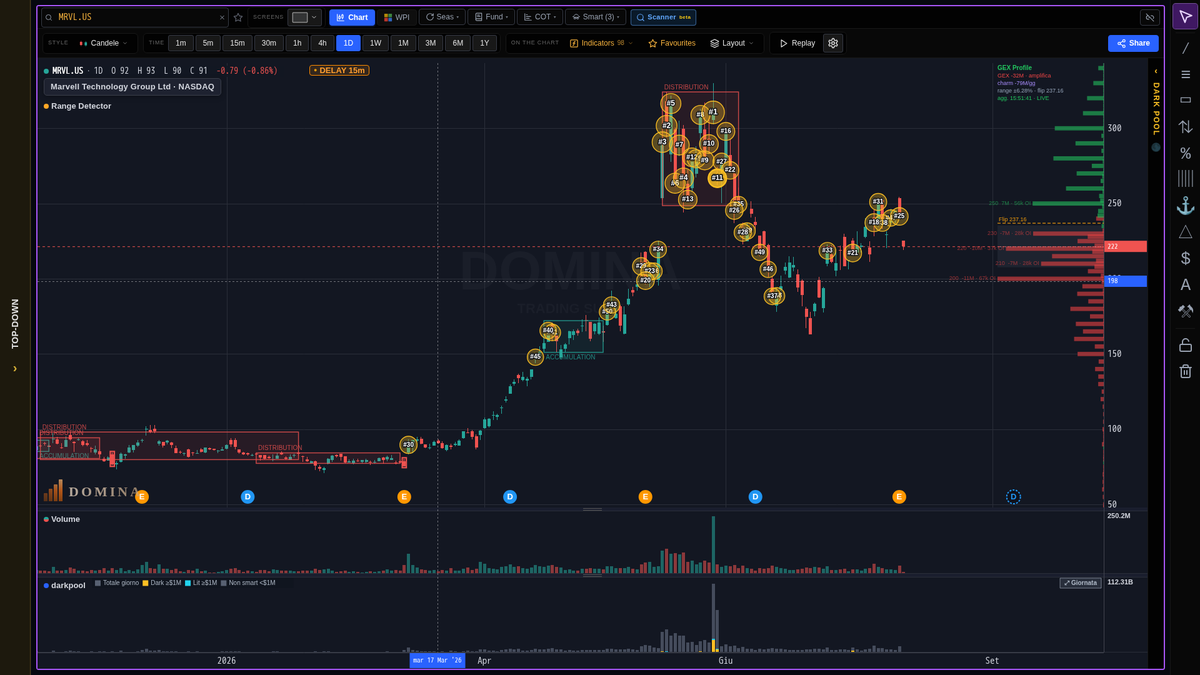Open Favourites indicators
The height and width of the screenshot is (675, 1200).
click(x=672, y=43)
